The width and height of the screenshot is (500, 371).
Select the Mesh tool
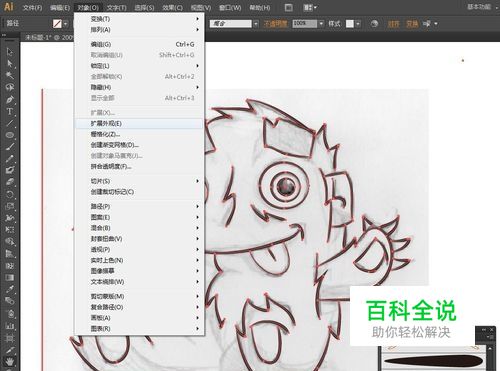click(x=9, y=265)
